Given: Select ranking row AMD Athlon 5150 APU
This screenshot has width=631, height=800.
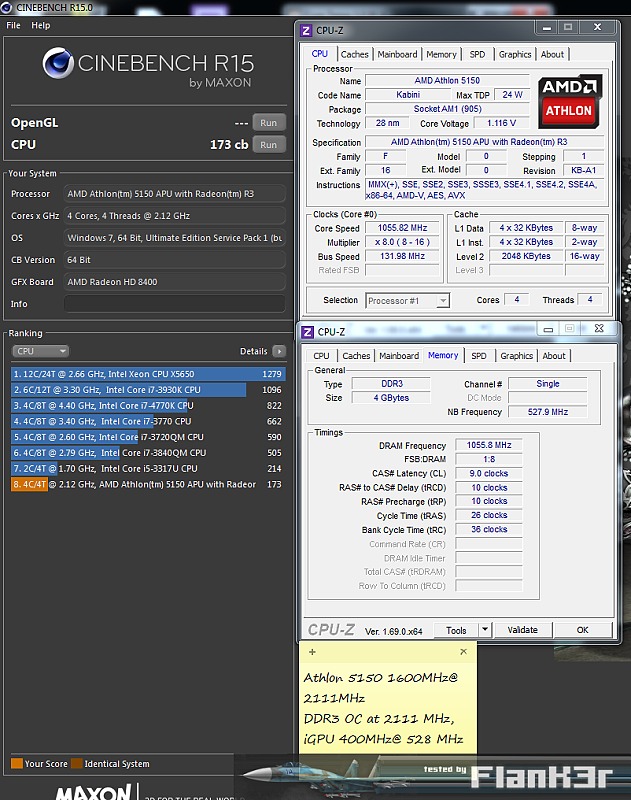Looking at the screenshot, I should pos(147,484).
